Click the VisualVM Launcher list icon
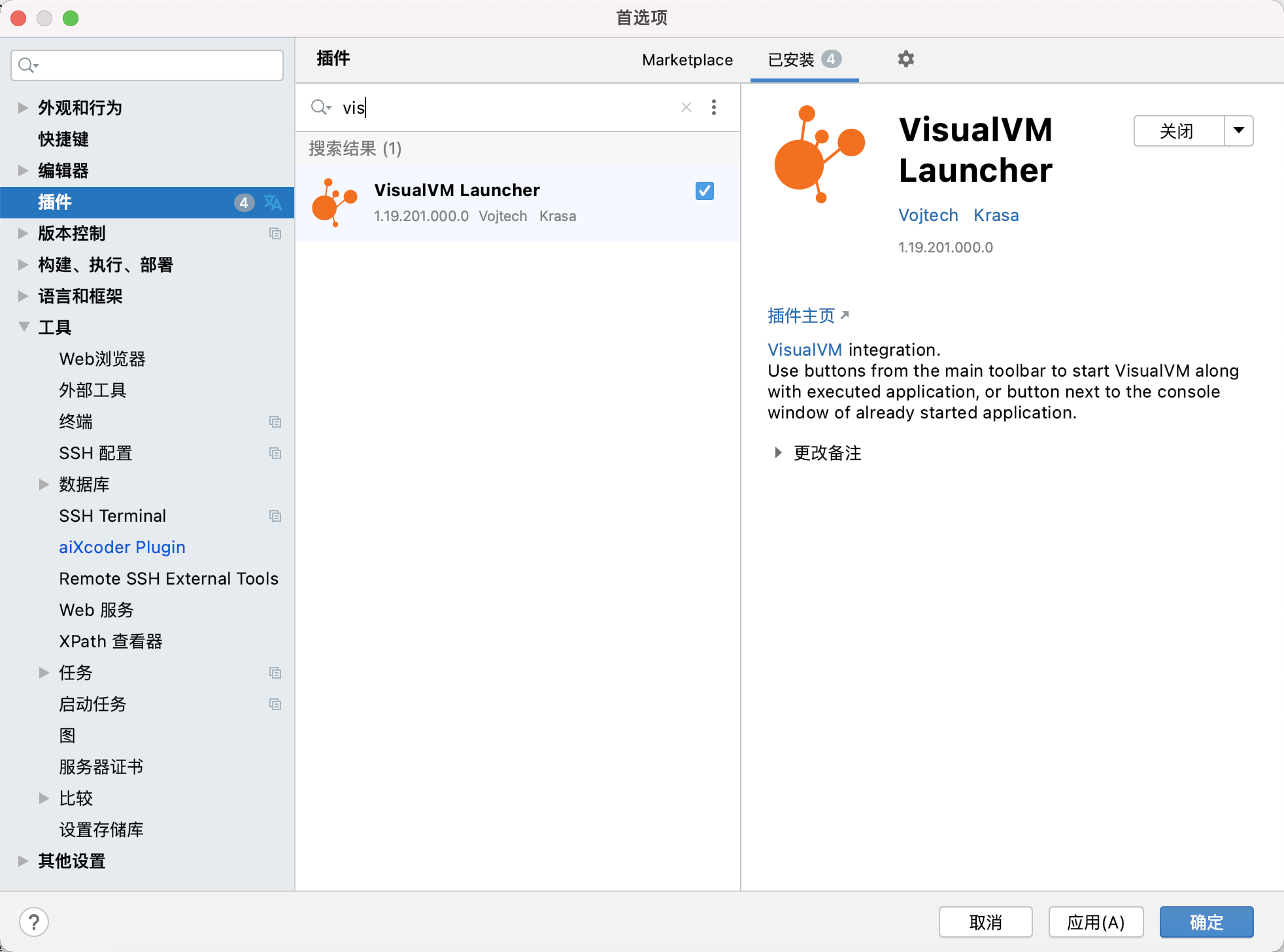Viewport: 1284px width, 952px height. 335,203
